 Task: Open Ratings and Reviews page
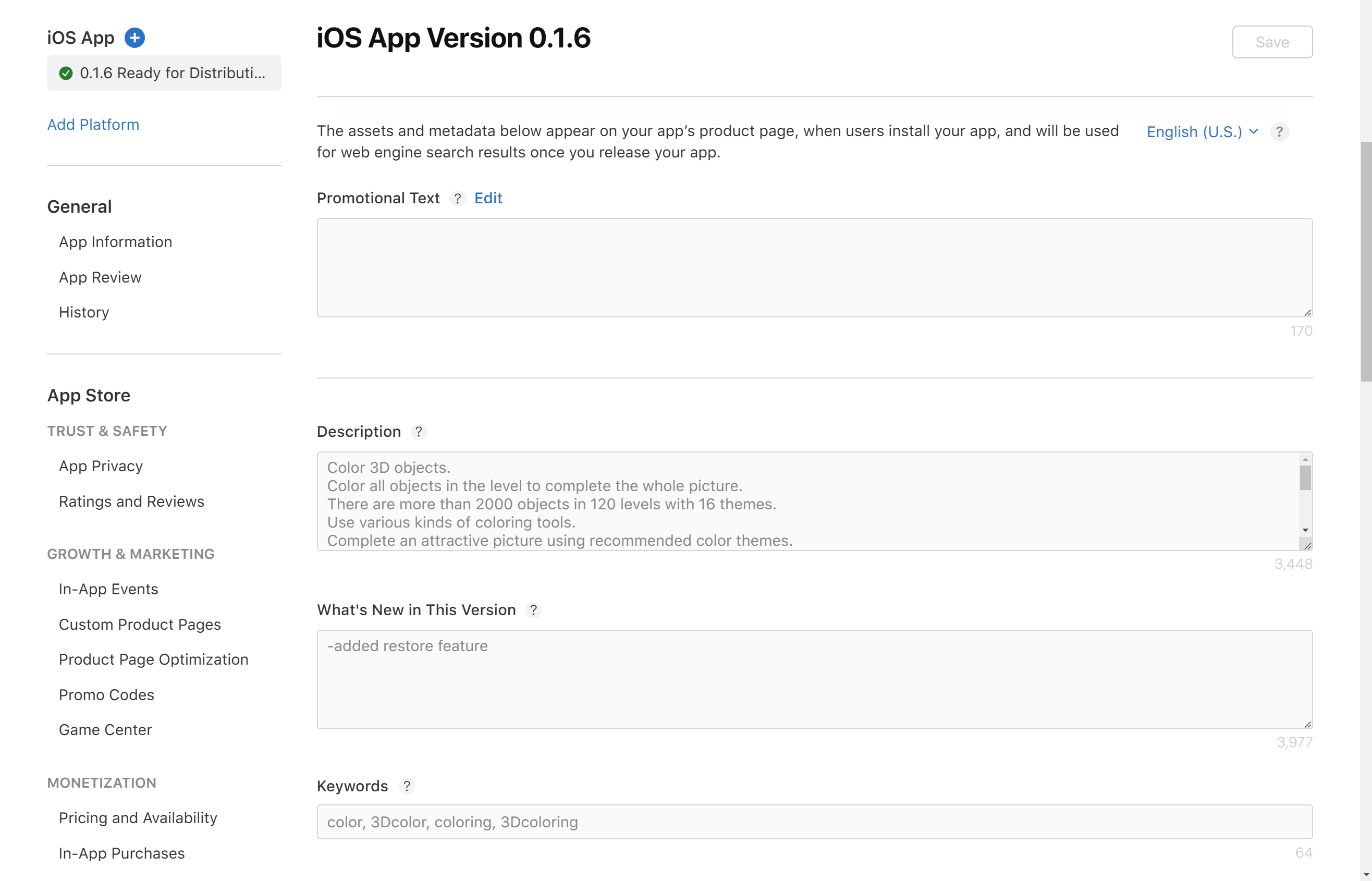[x=131, y=501]
